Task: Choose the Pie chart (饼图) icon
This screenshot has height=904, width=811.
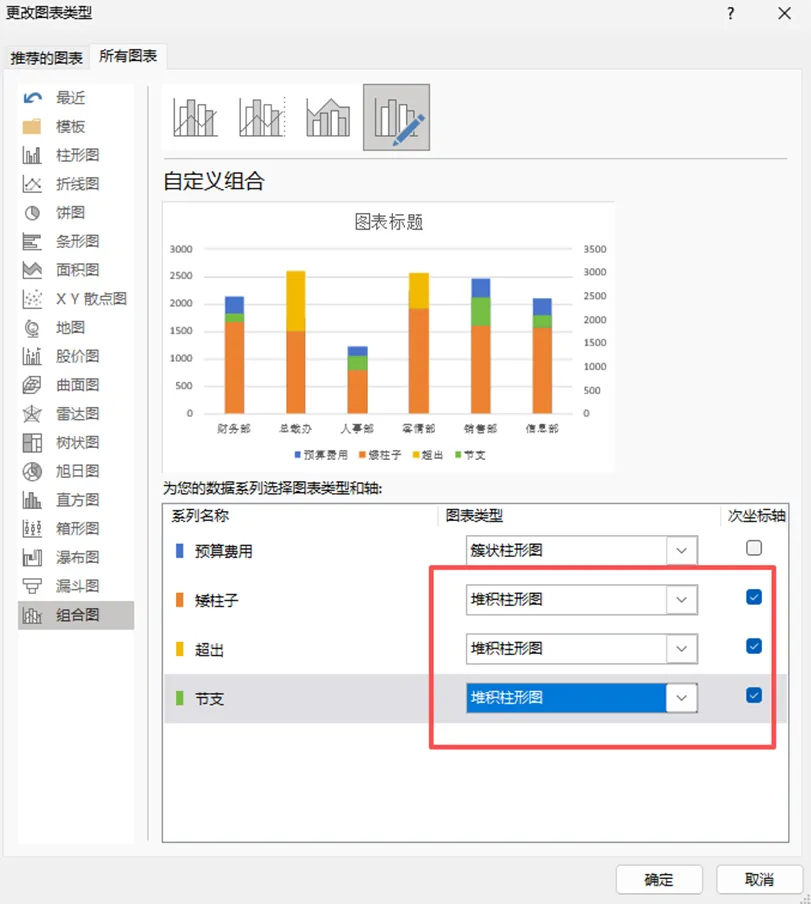Action: pos(32,213)
